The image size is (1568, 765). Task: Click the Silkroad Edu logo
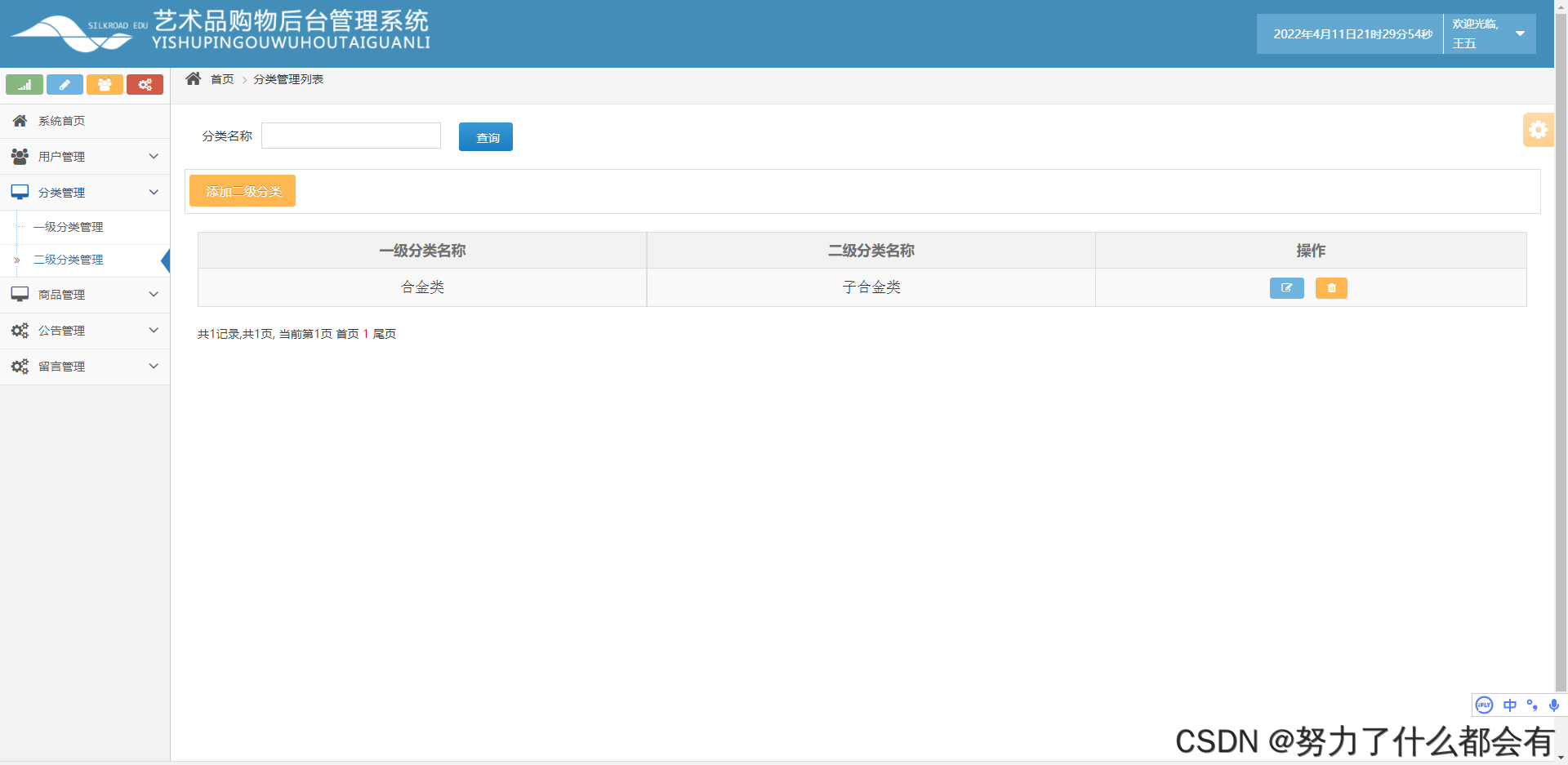click(78, 33)
